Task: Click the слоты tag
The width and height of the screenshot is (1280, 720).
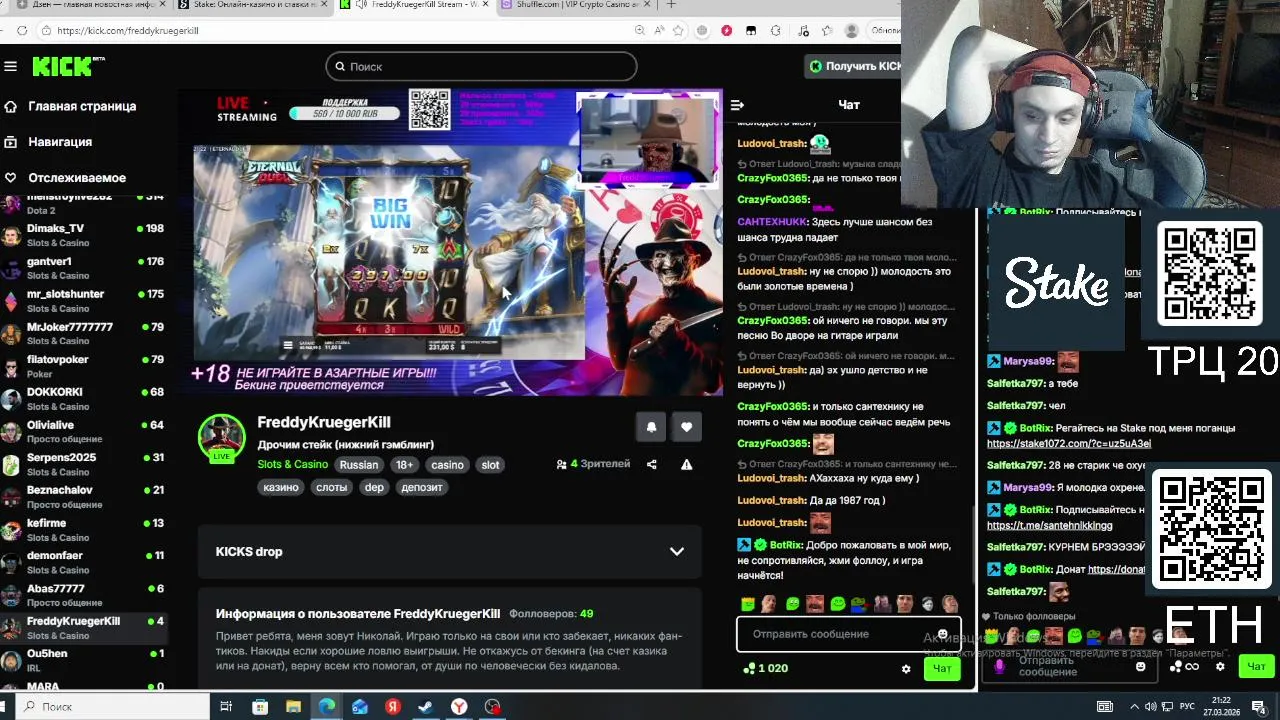Action: tap(331, 487)
